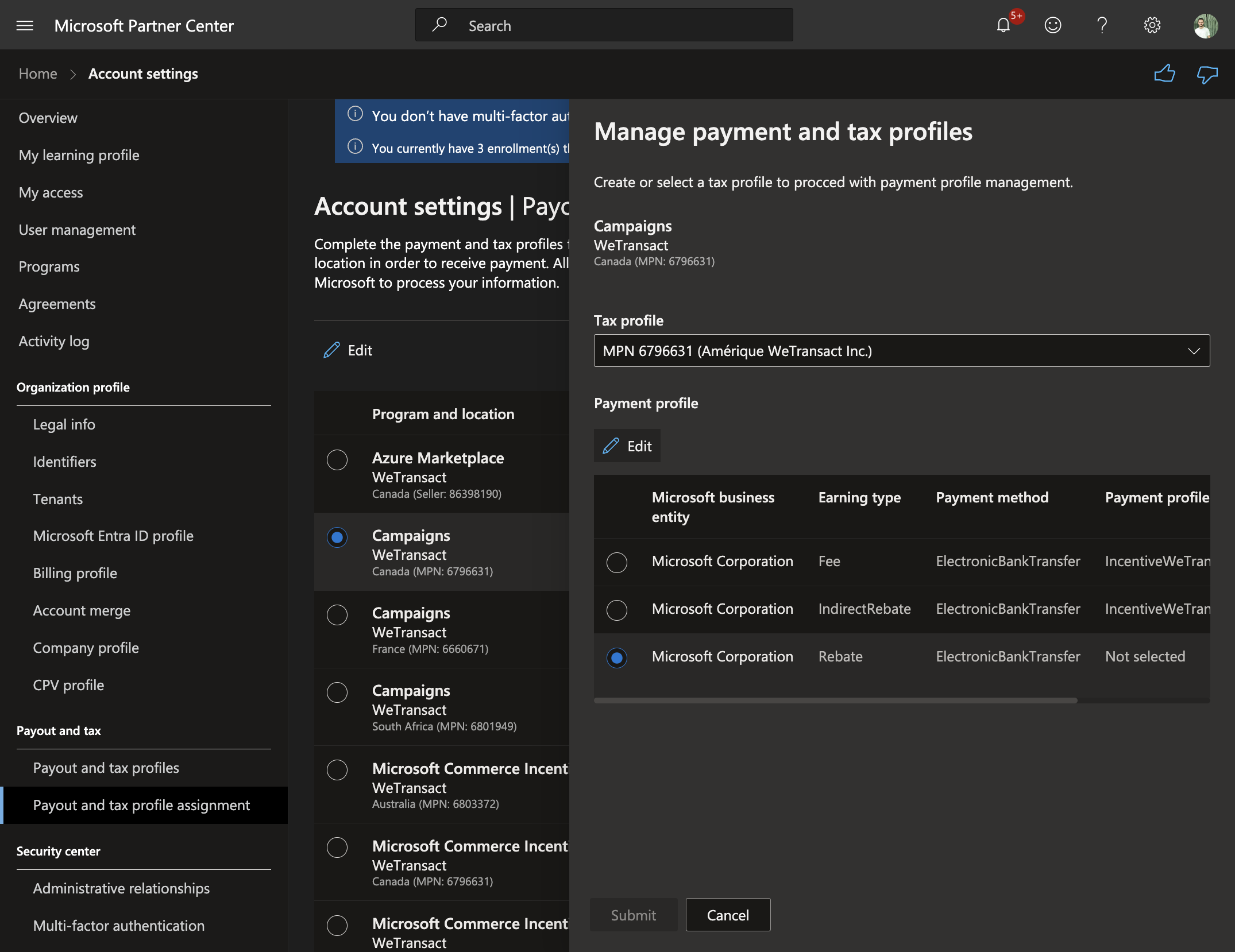Open the notifications bell
The width and height of the screenshot is (1235, 952).
tap(1003, 25)
